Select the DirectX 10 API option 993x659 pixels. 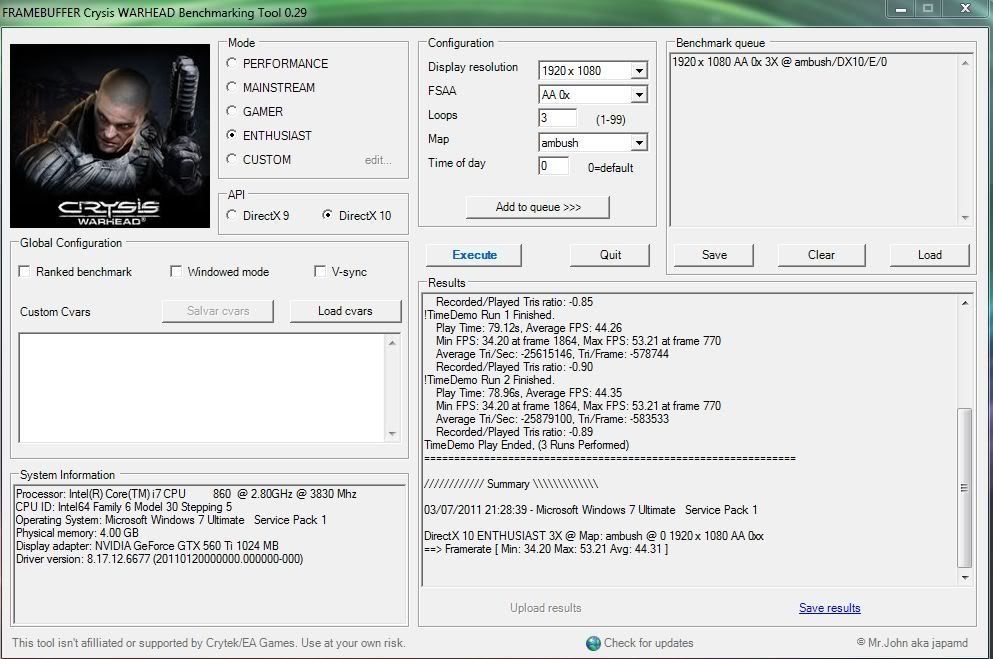[x=327, y=215]
